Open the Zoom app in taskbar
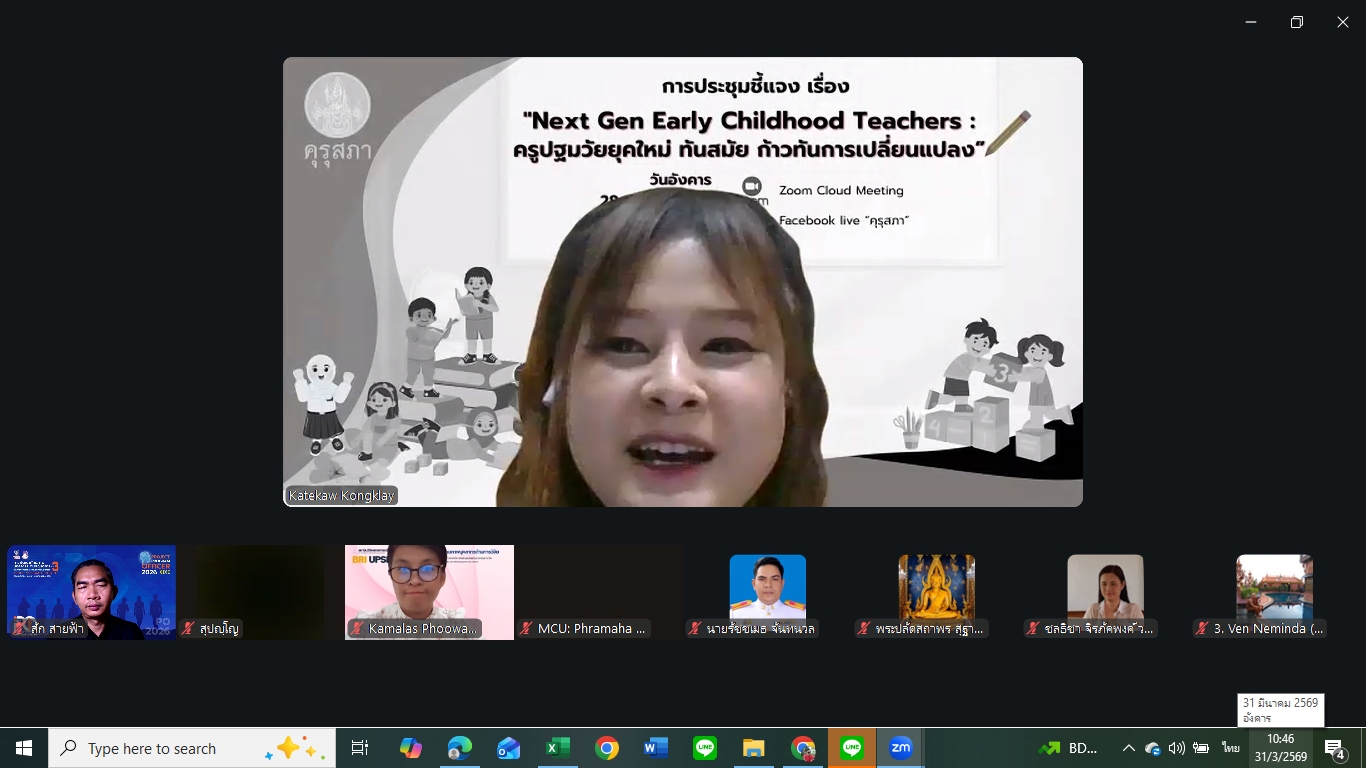The height and width of the screenshot is (768, 1366). click(x=900, y=748)
